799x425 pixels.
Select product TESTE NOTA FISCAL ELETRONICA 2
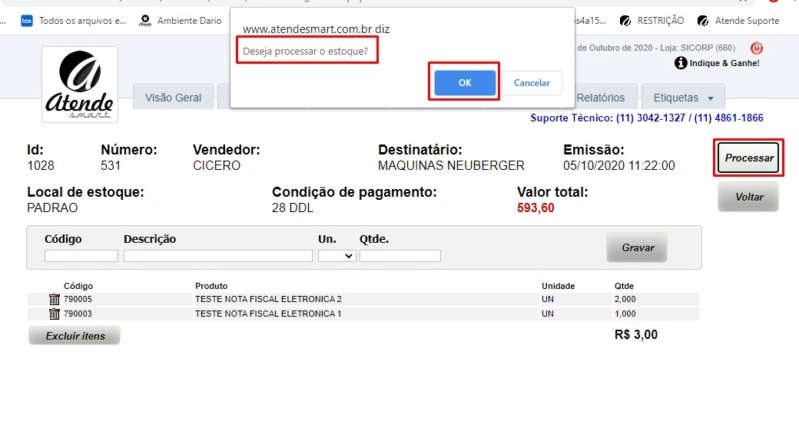tap(268, 299)
